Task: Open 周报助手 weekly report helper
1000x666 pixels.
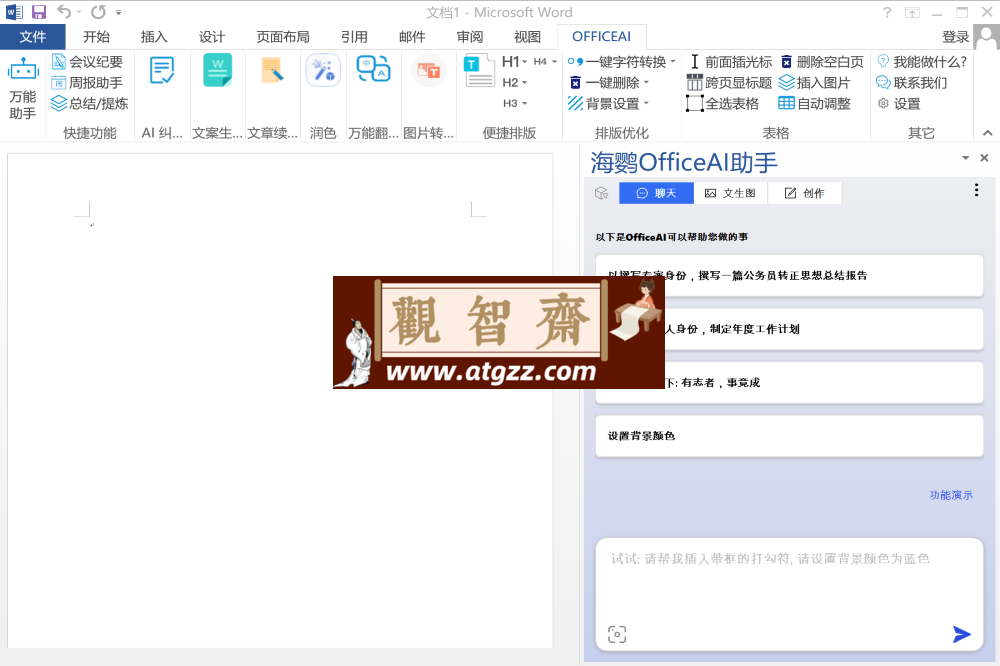Action: (87, 82)
